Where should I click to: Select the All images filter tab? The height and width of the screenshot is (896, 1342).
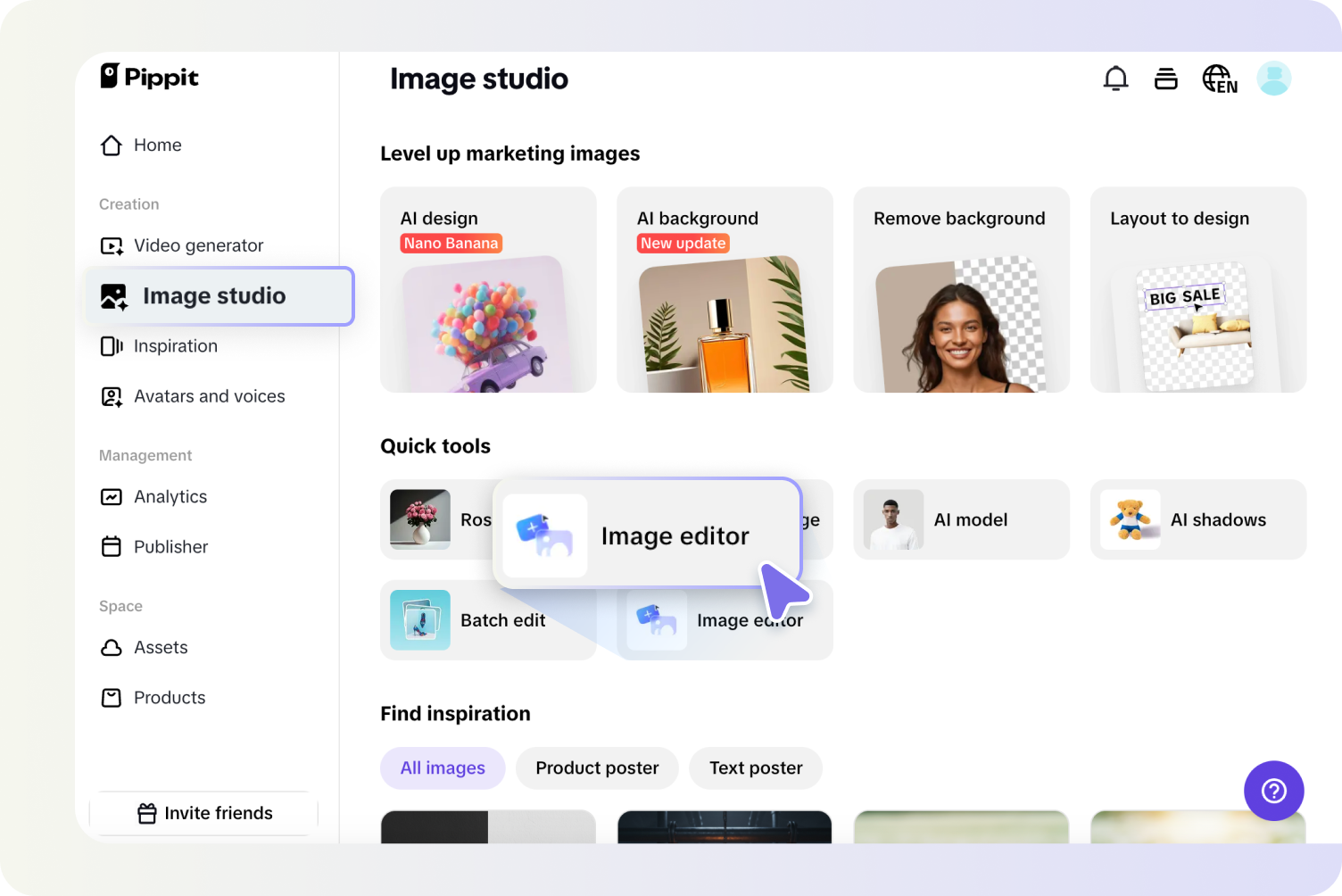[x=443, y=768]
